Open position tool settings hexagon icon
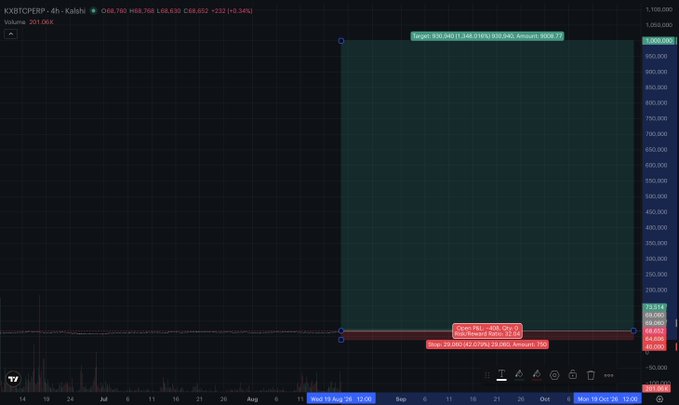The width and height of the screenshot is (679, 405). click(x=554, y=375)
